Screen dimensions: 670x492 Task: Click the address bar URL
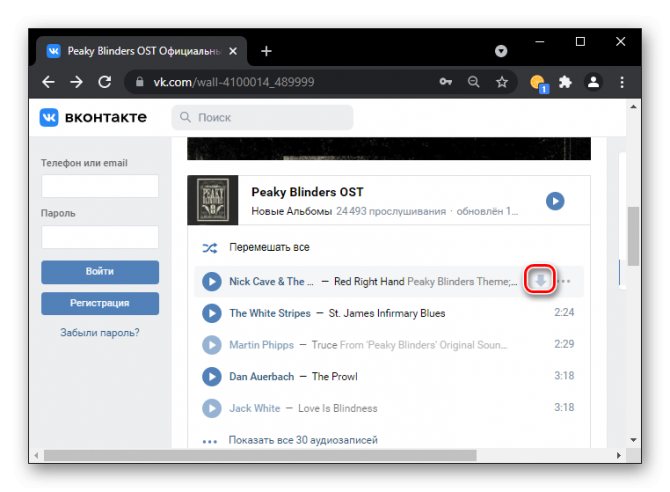click(x=234, y=82)
